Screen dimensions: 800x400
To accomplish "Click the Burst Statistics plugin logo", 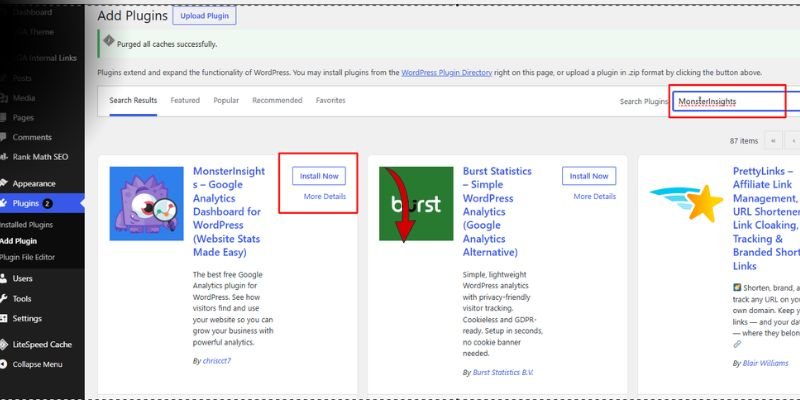I will (416, 204).
